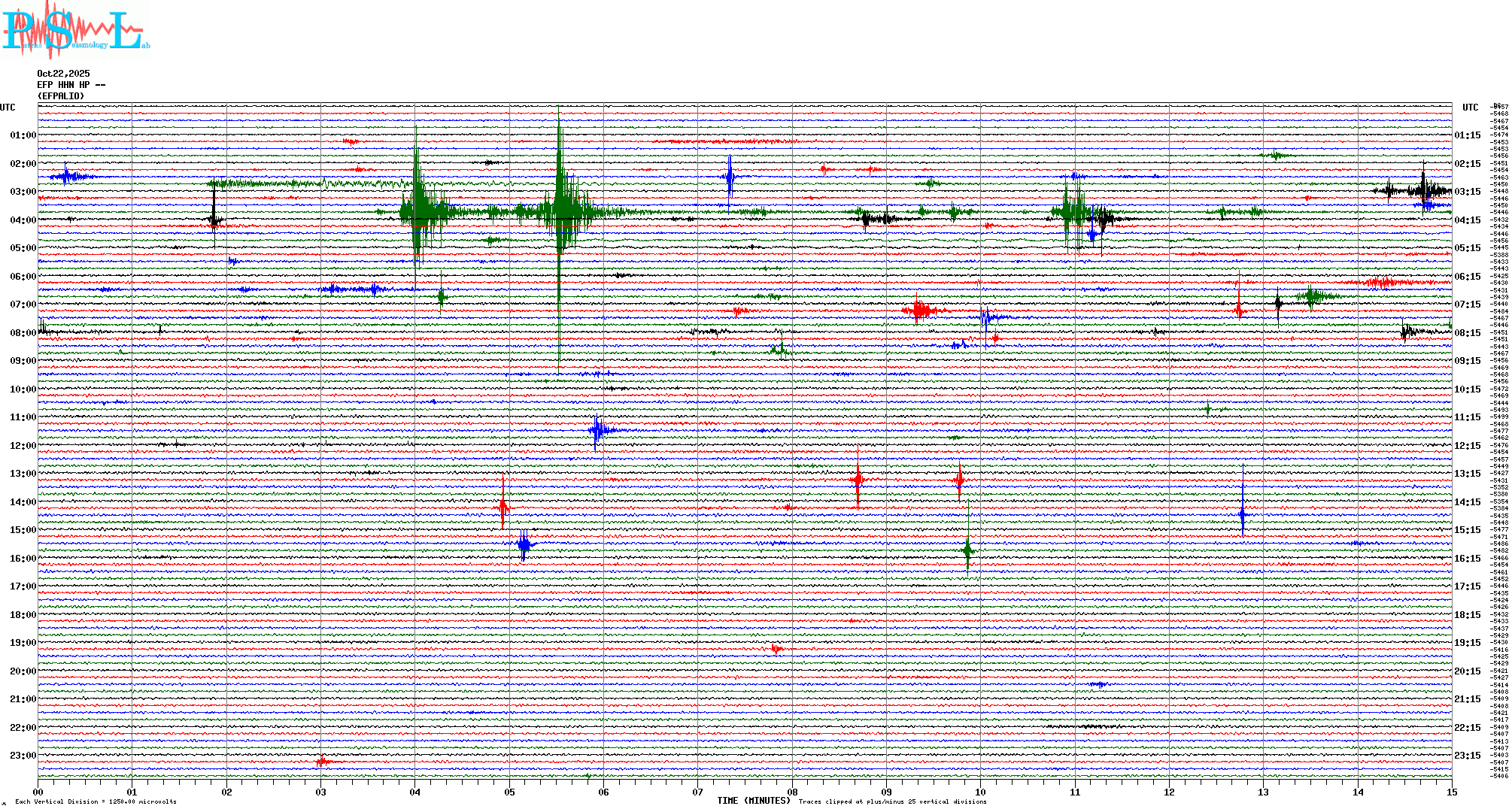This screenshot has height=812, width=1512.
Task: Click the 04:00 left hour label
Action: tap(23, 220)
